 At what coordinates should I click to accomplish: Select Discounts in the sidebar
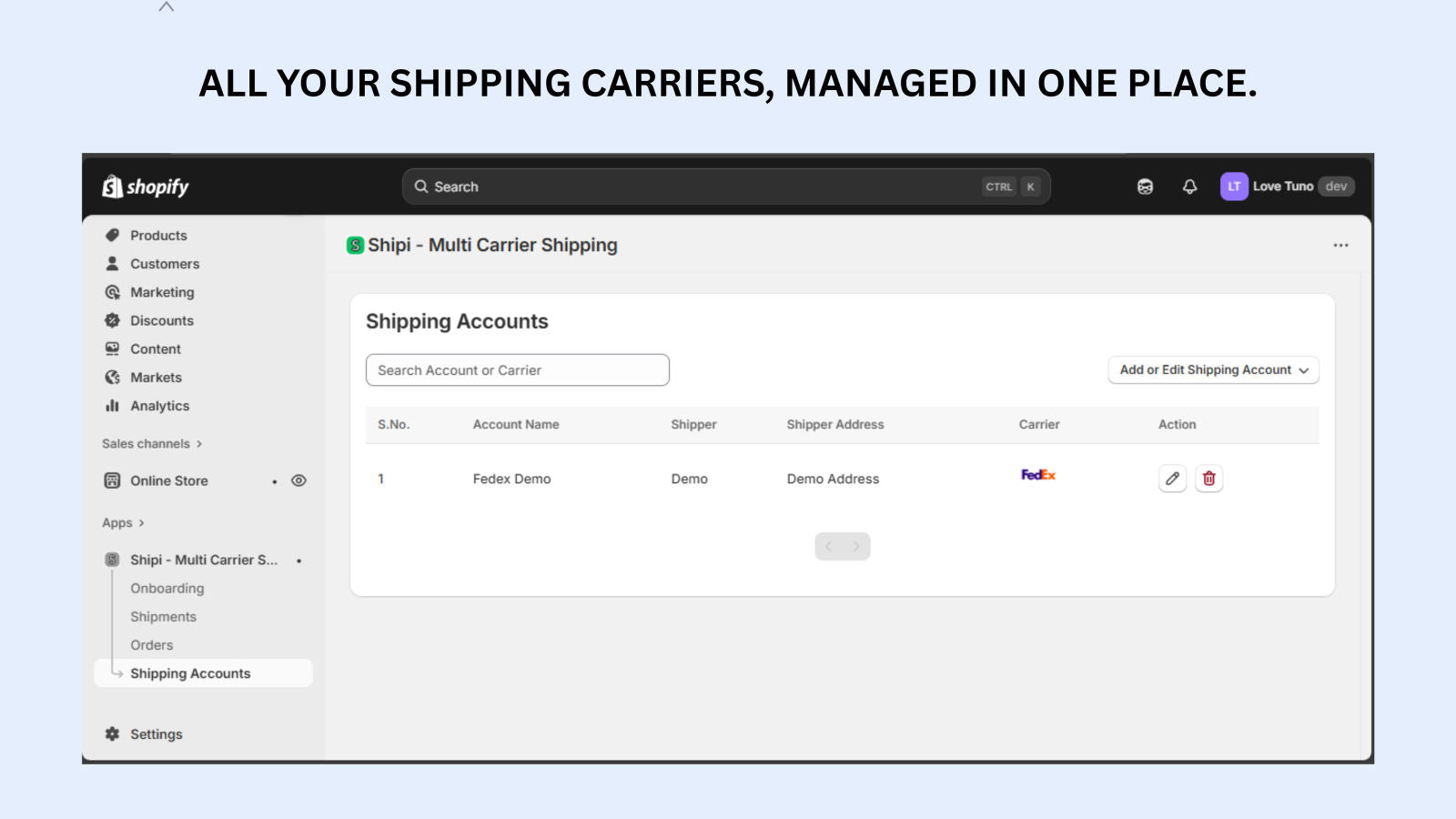click(x=162, y=320)
